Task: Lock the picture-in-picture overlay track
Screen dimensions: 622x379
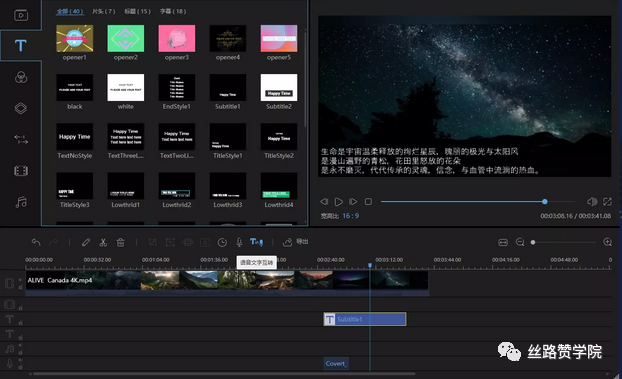Action: (x=20, y=308)
